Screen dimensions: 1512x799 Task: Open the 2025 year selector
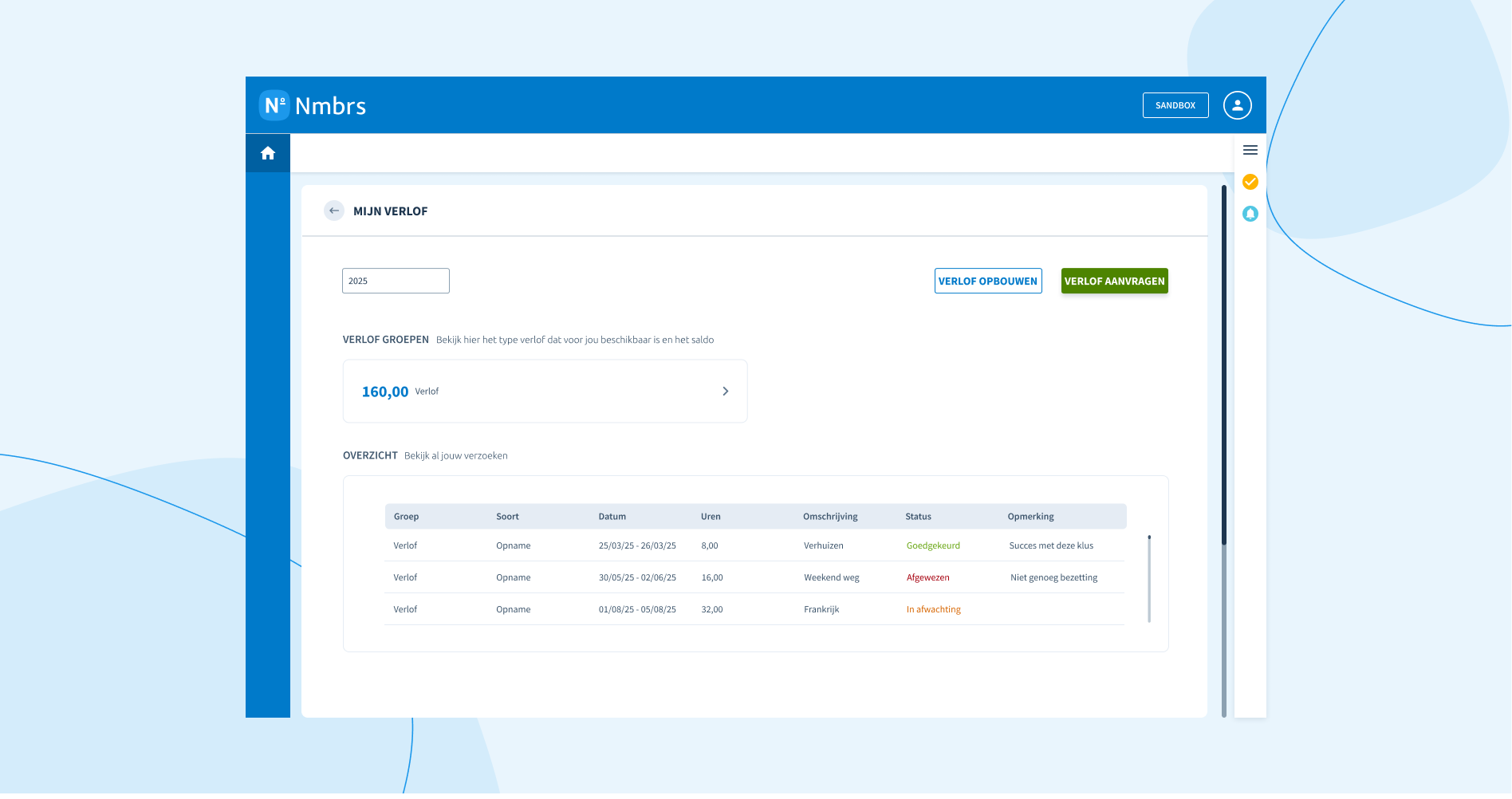396,281
